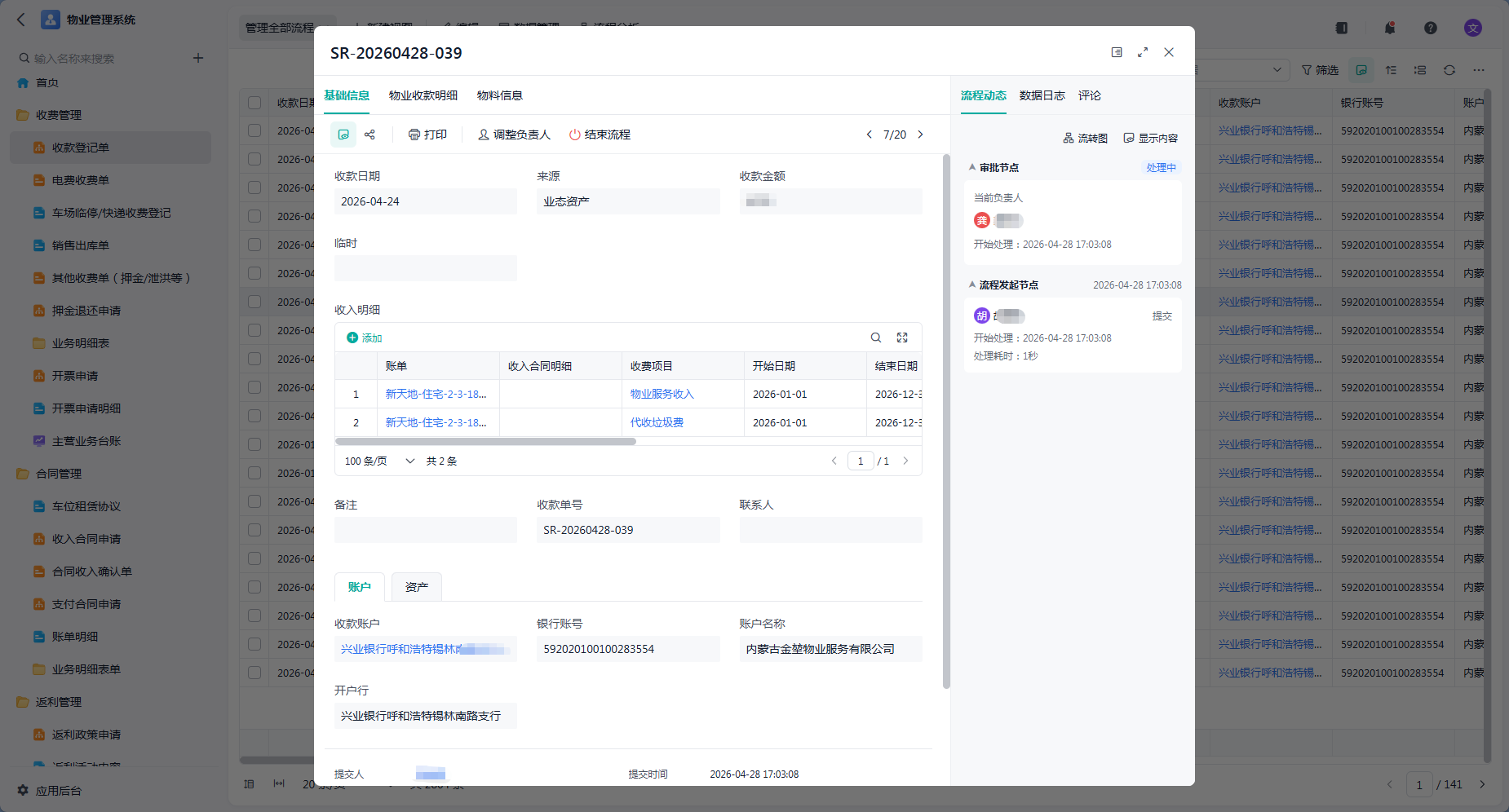Click the share icon in record toolbar
The width and height of the screenshot is (1509, 812).
tap(370, 135)
